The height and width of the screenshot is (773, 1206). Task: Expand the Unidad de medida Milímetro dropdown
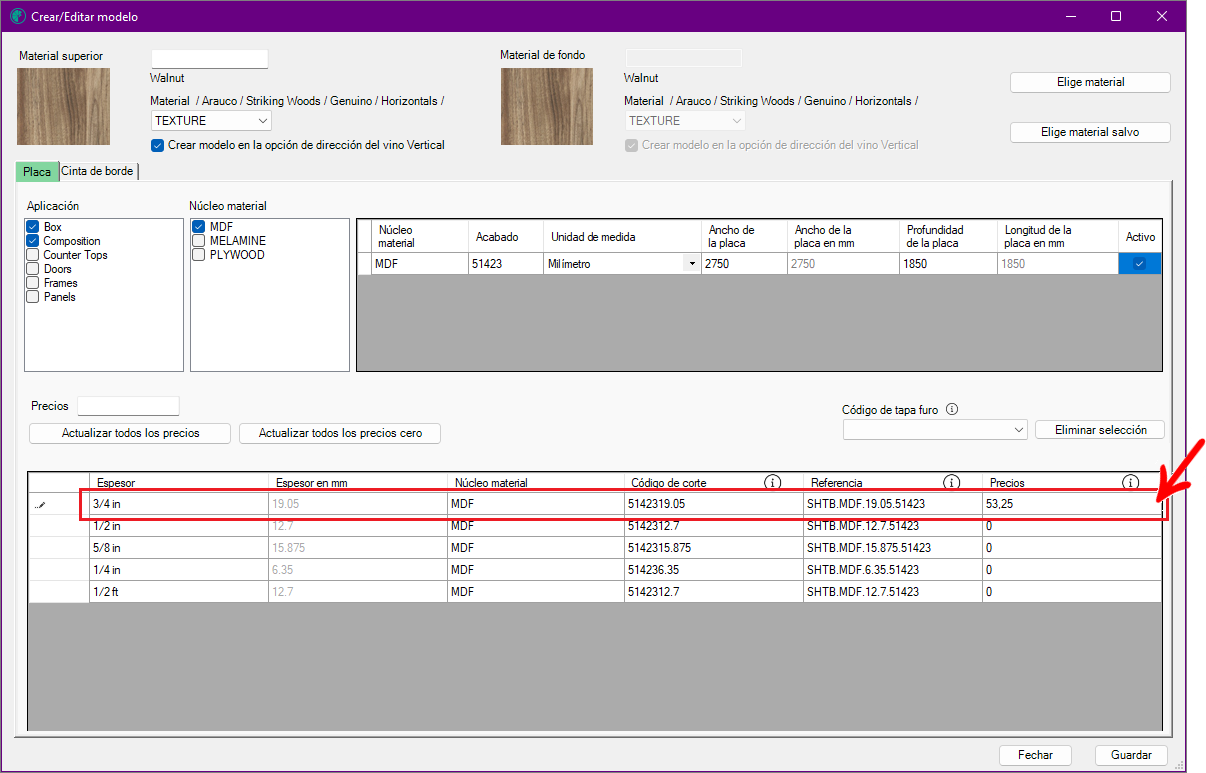[690, 264]
